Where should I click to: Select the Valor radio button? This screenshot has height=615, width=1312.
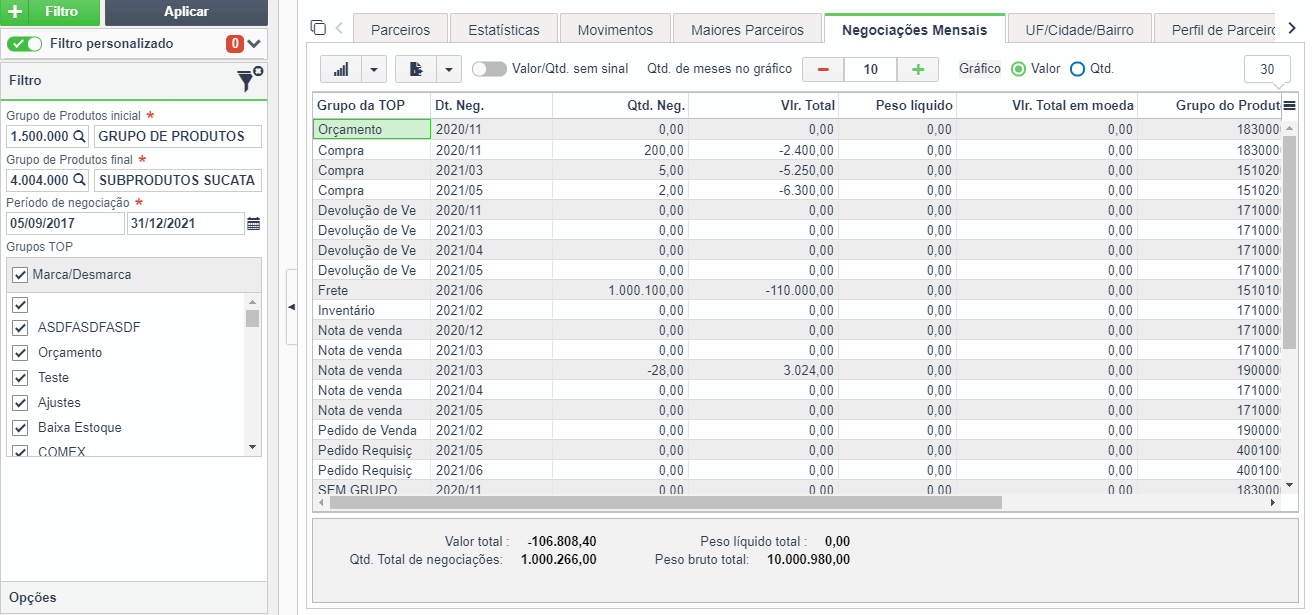tap(1019, 69)
